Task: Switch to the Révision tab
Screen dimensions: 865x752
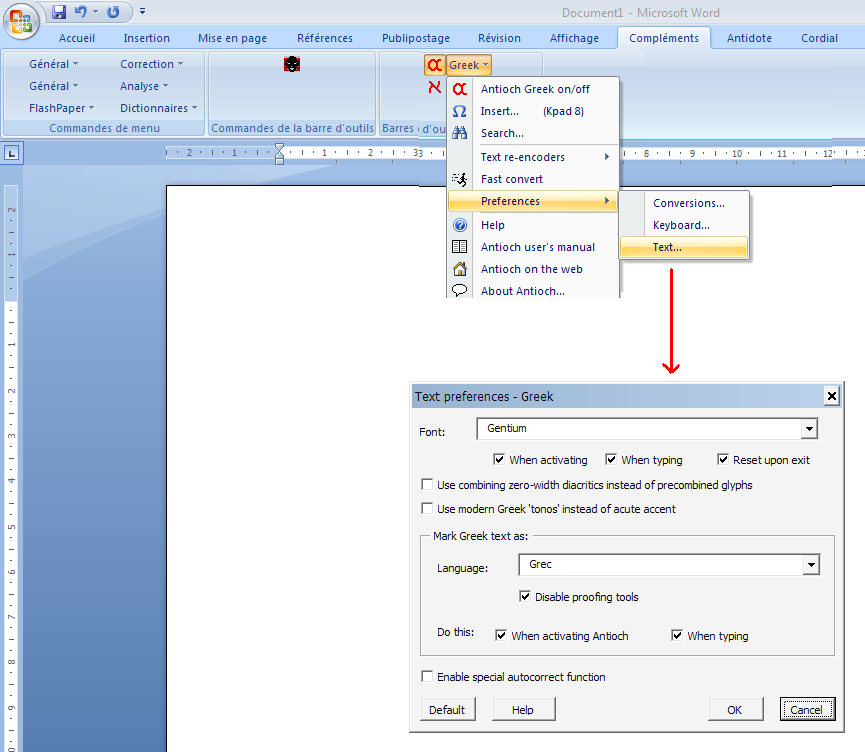Action: pos(499,38)
